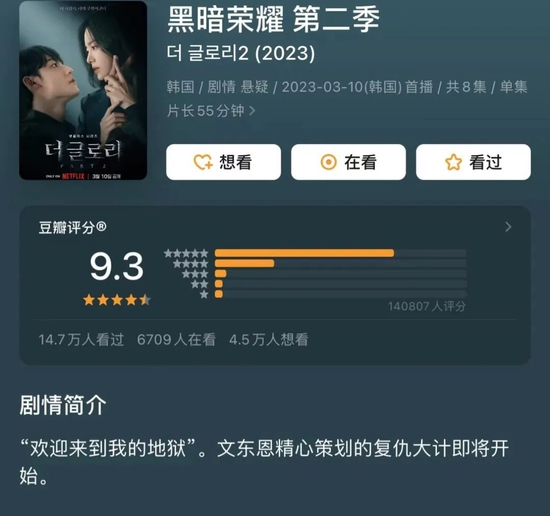Viewport: 550px width, 516px height.
Task: Tap the orange star rating below 9.3
Action: pos(117,300)
